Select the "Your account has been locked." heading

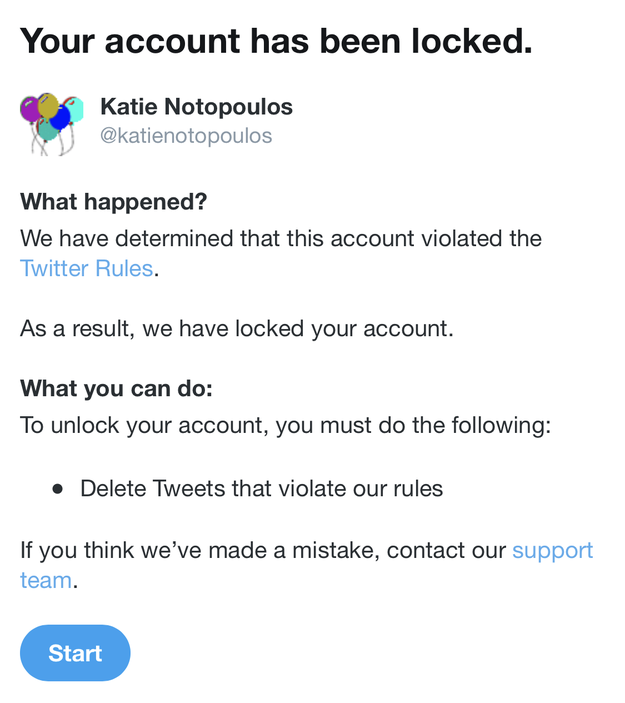click(x=276, y=41)
